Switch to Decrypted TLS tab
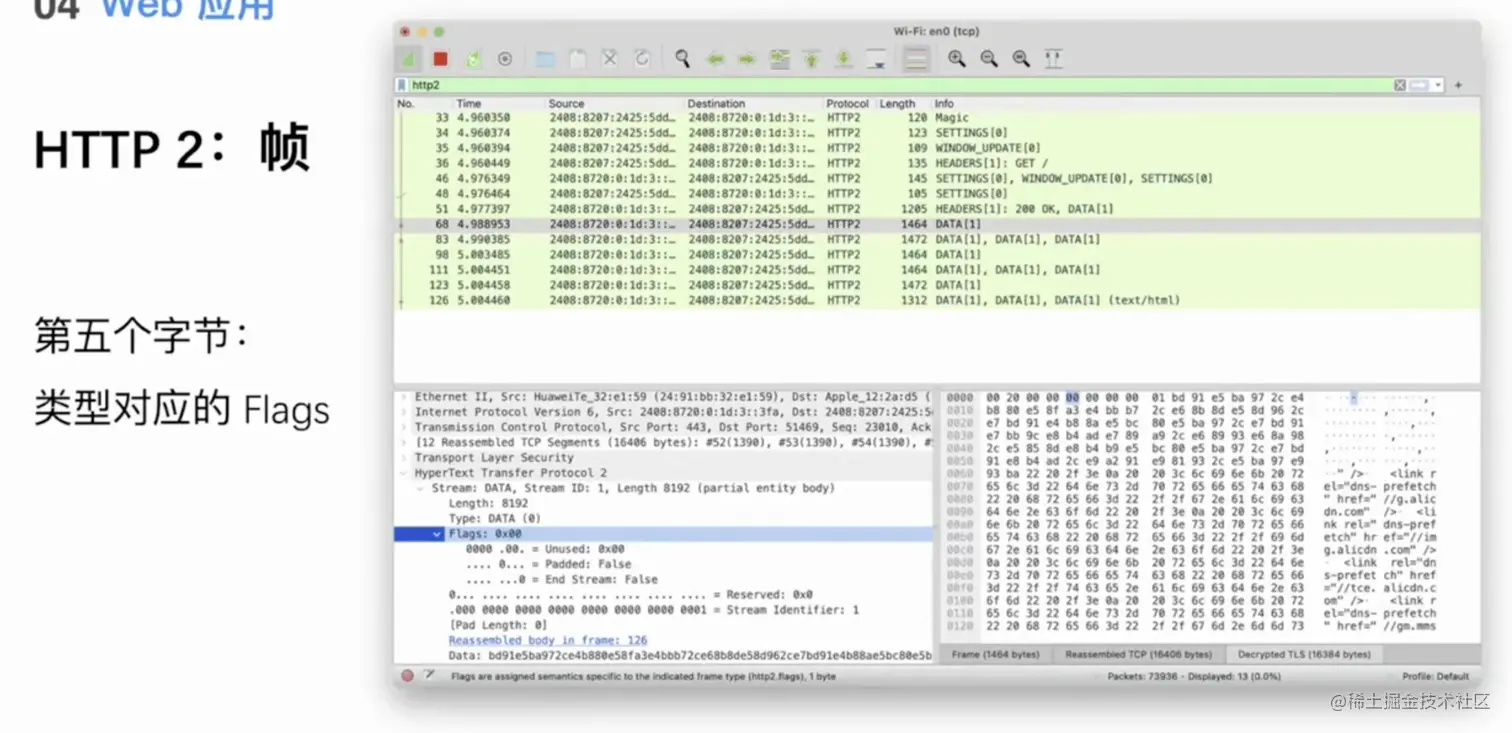 click(1304, 655)
